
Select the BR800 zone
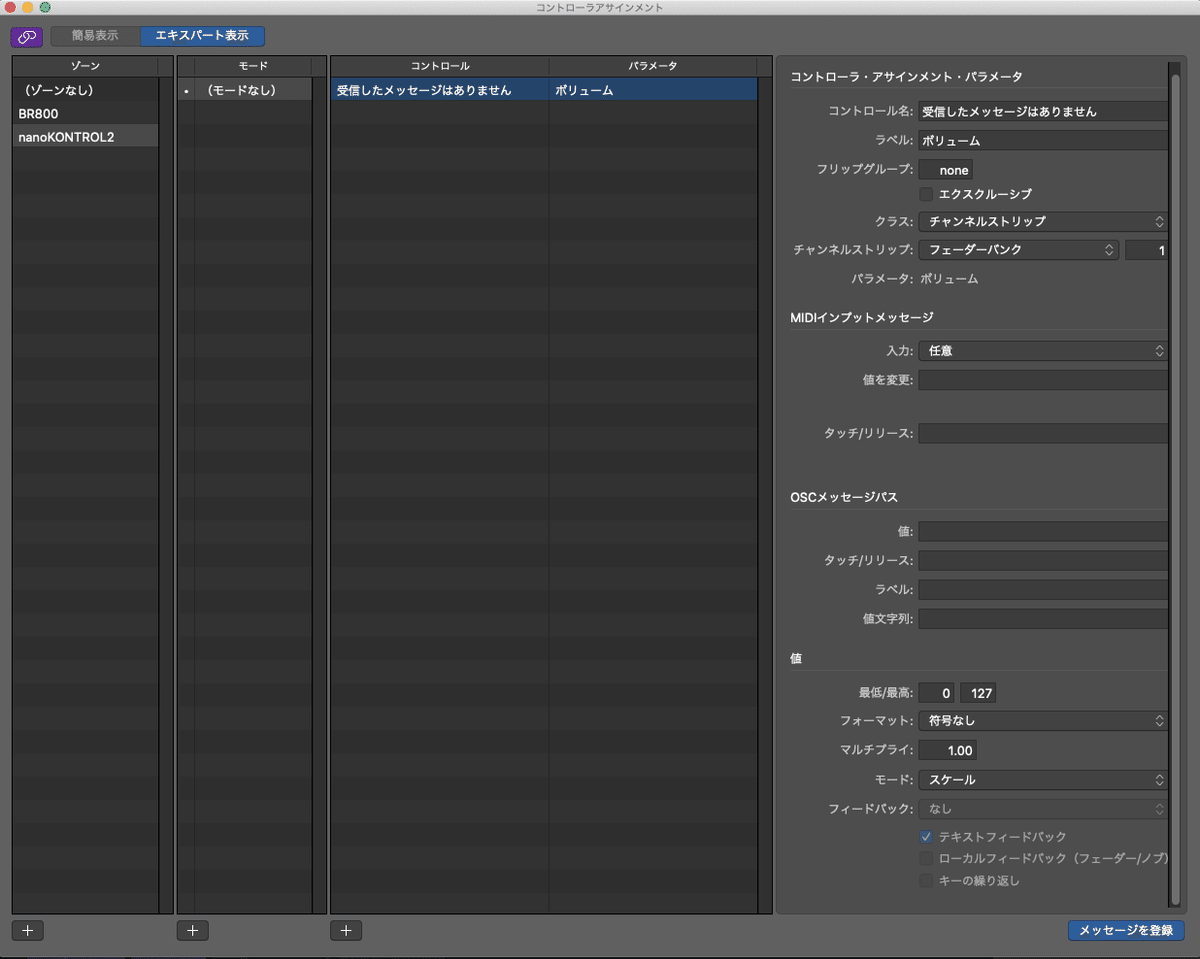pyautogui.click(x=85, y=114)
